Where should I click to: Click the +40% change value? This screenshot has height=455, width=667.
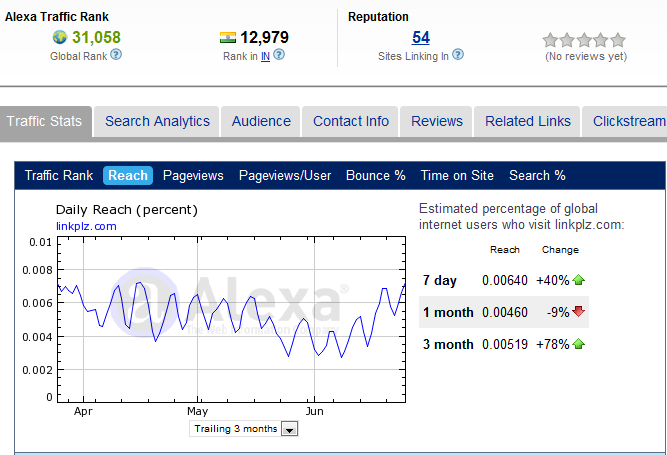(553, 280)
